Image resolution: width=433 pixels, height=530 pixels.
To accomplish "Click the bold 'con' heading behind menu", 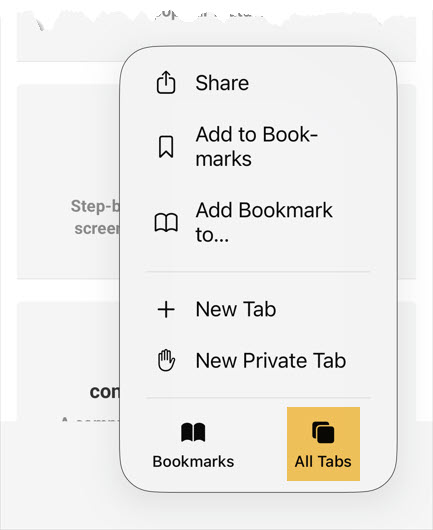I will point(104,392).
